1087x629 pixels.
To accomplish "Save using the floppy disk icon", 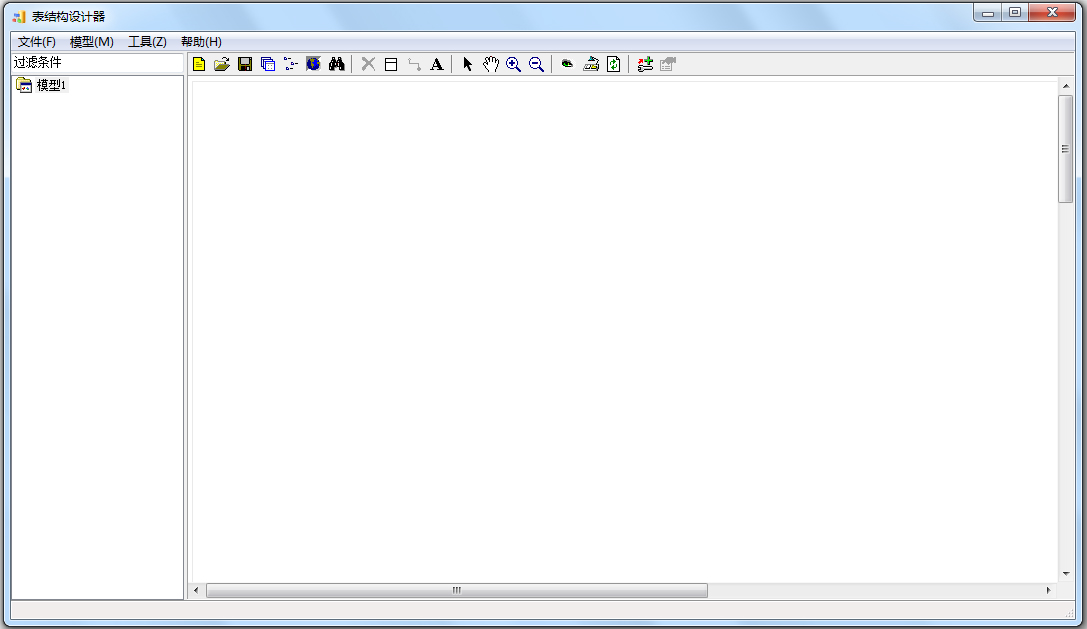I will click(245, 64).
